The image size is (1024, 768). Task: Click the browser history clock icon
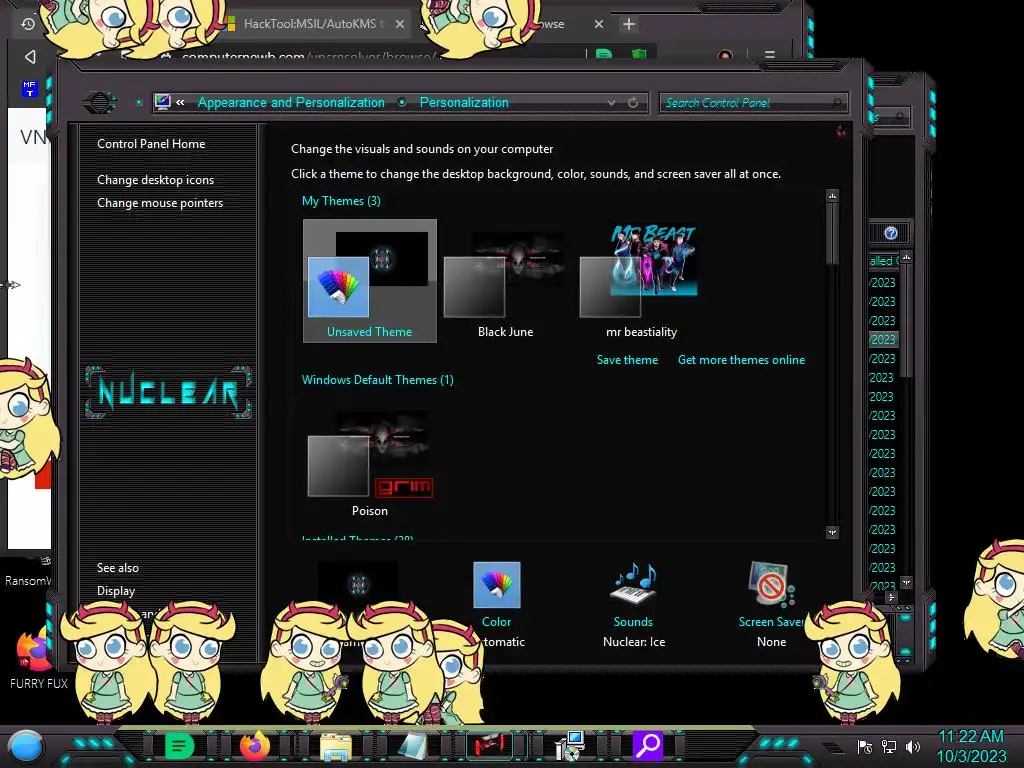pos(27,24)
